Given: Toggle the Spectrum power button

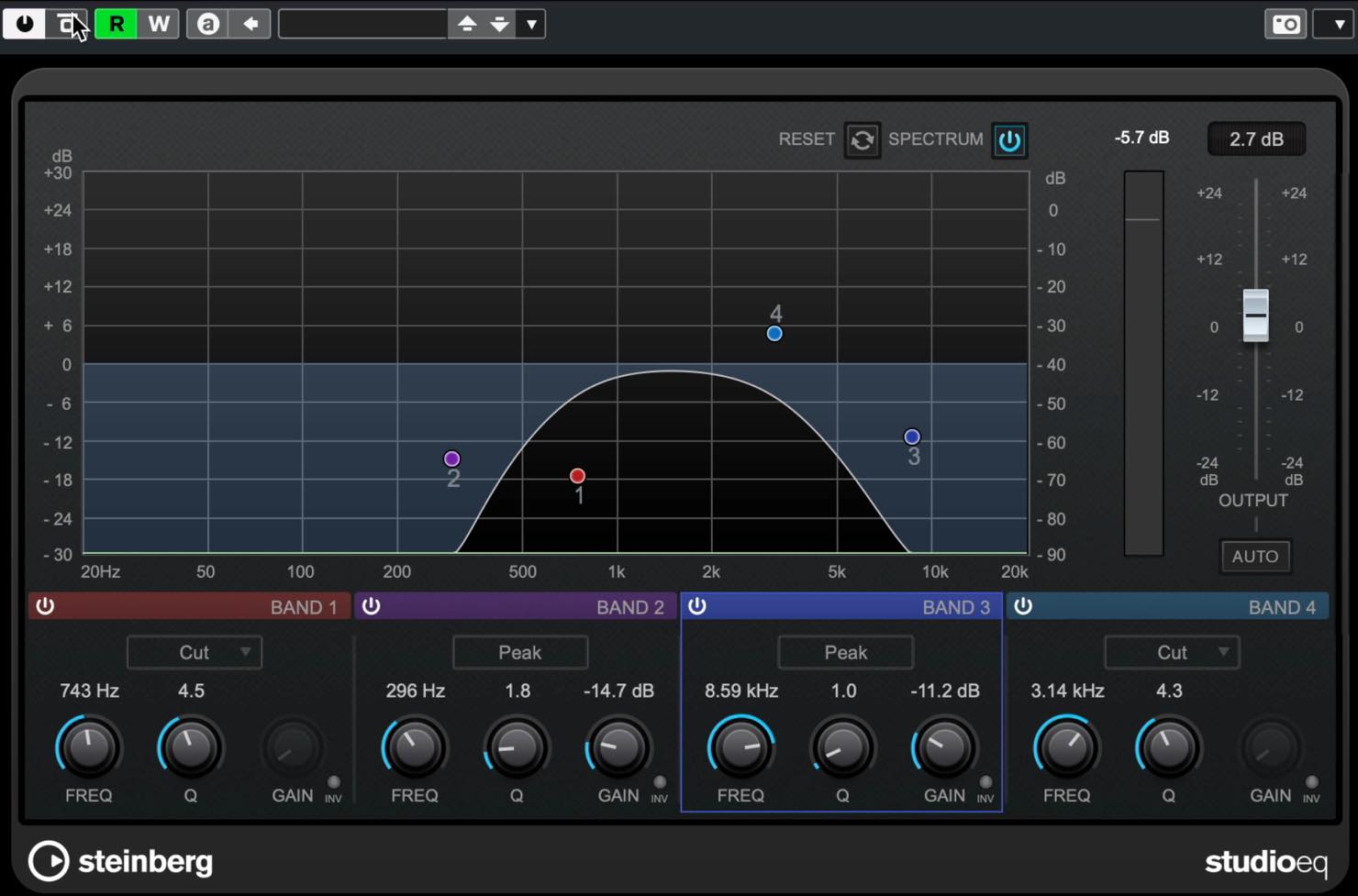Looking at the screenshot, I should click(x=1009, y=140).
